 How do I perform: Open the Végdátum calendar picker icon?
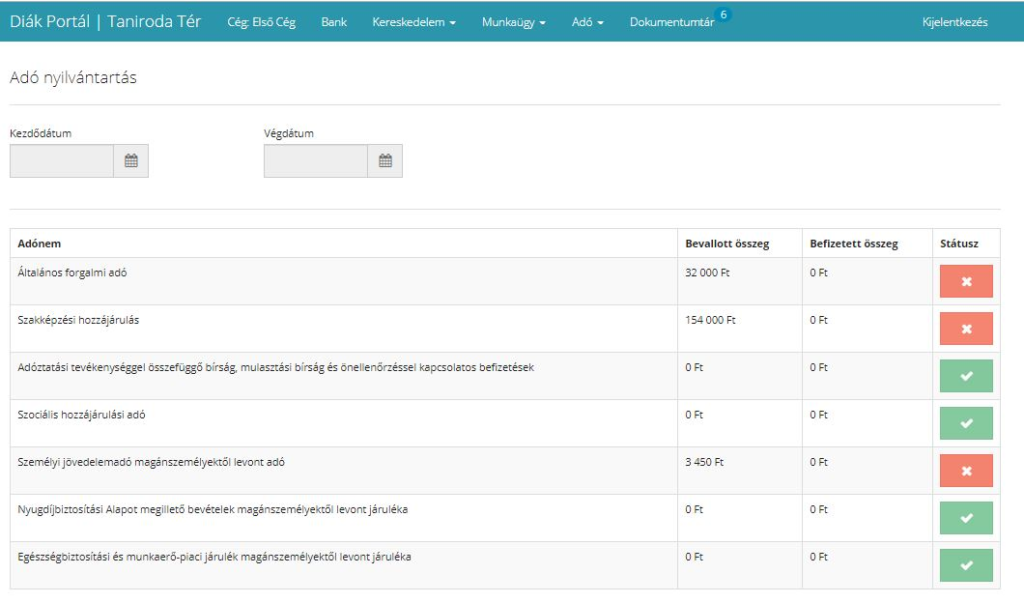(385, 161)
